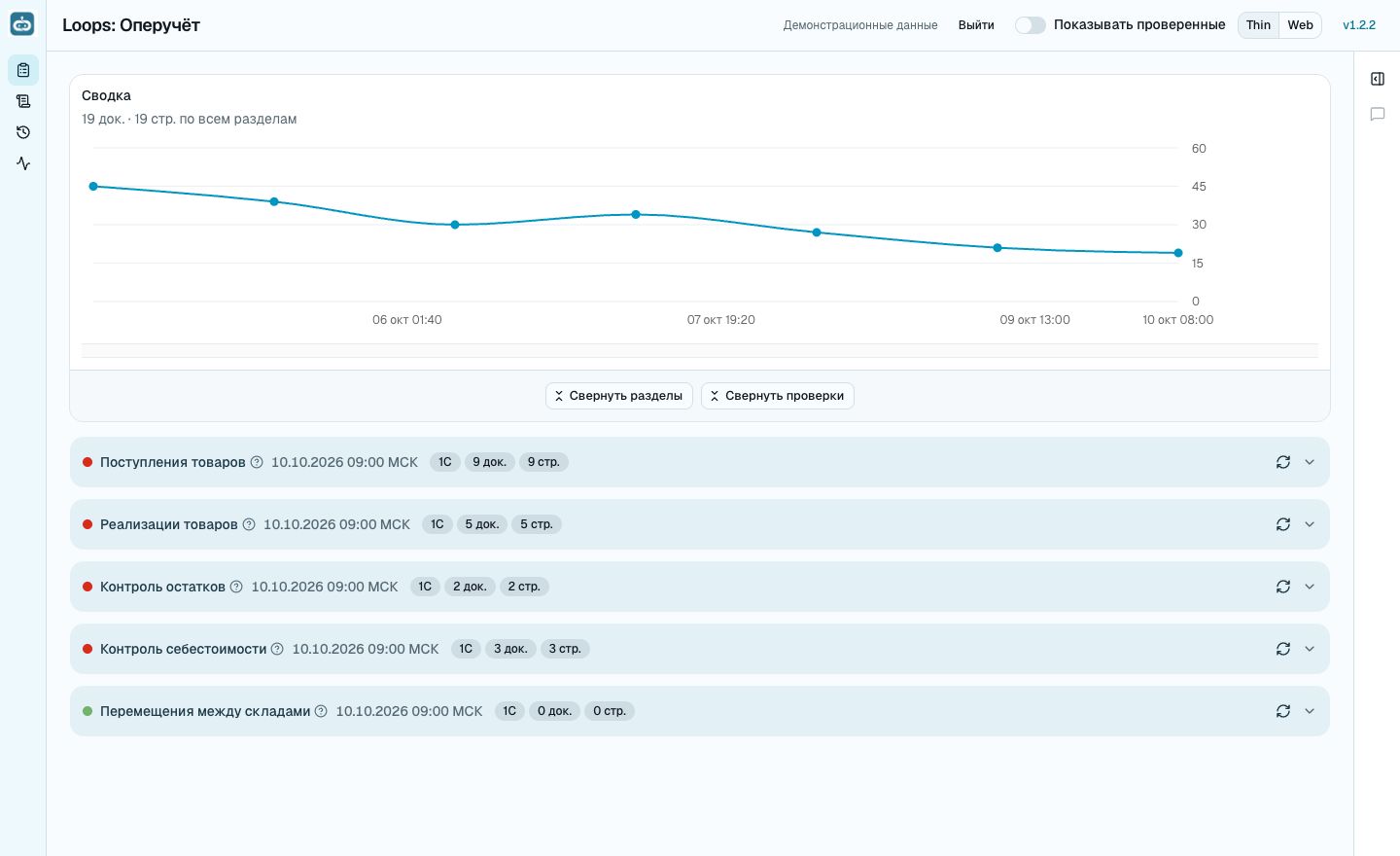
Task: Click version label v1.2.2
Action: click(x=1359, y=25)
